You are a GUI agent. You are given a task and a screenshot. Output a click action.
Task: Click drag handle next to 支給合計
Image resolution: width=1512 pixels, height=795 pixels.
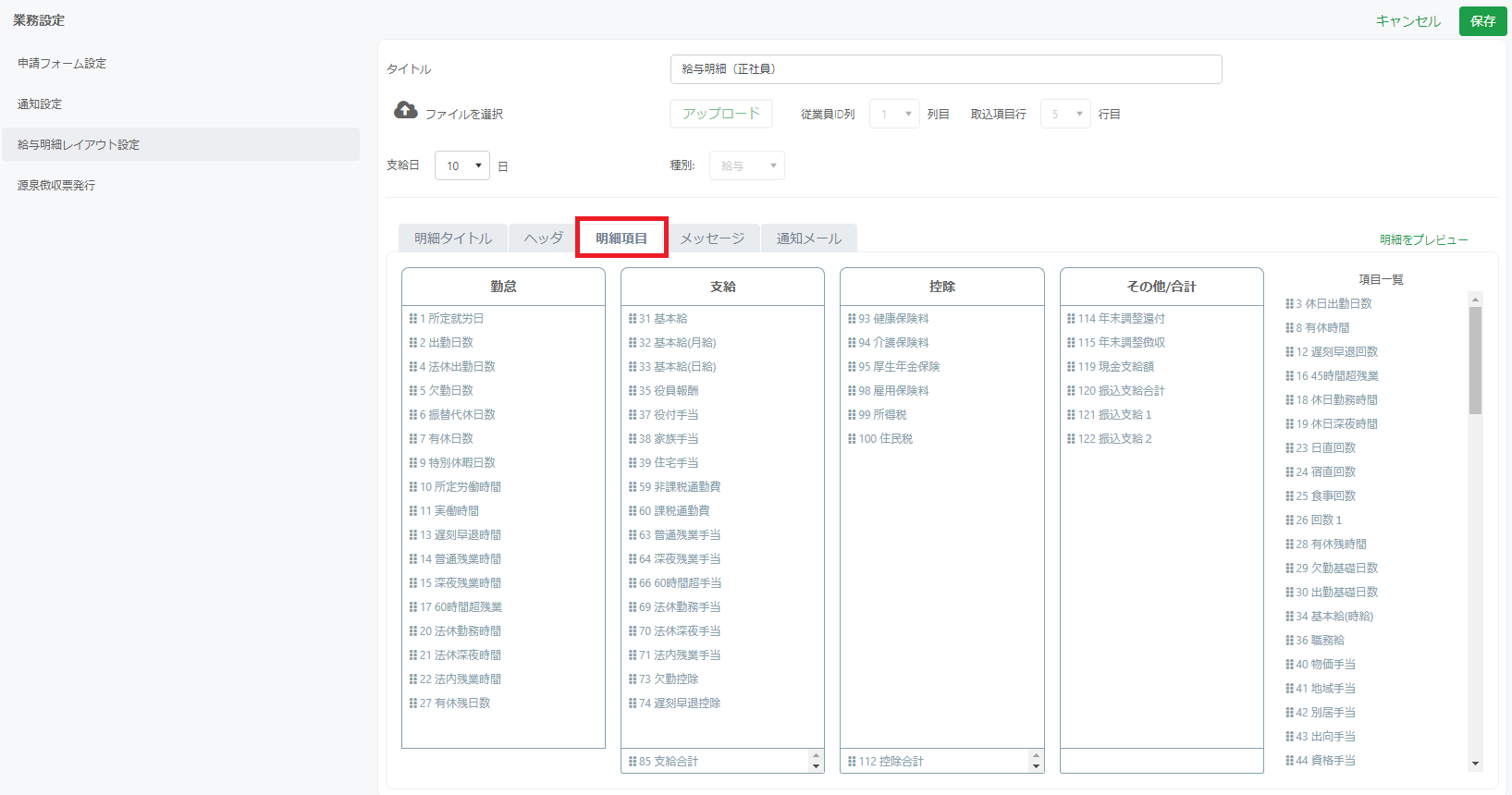click(x=633, y=762)
